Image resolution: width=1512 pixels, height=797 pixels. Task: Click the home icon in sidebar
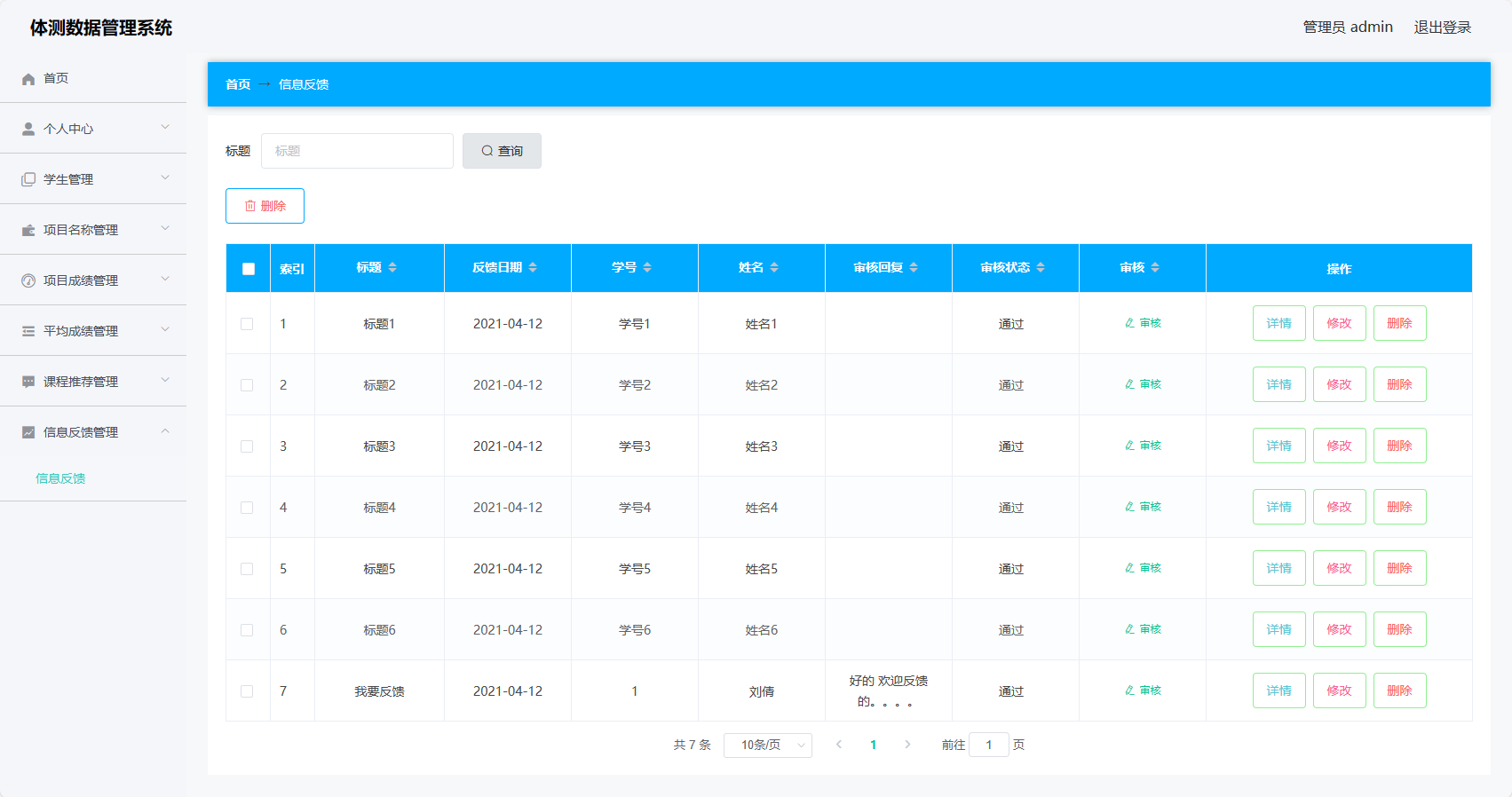(28, 79)
